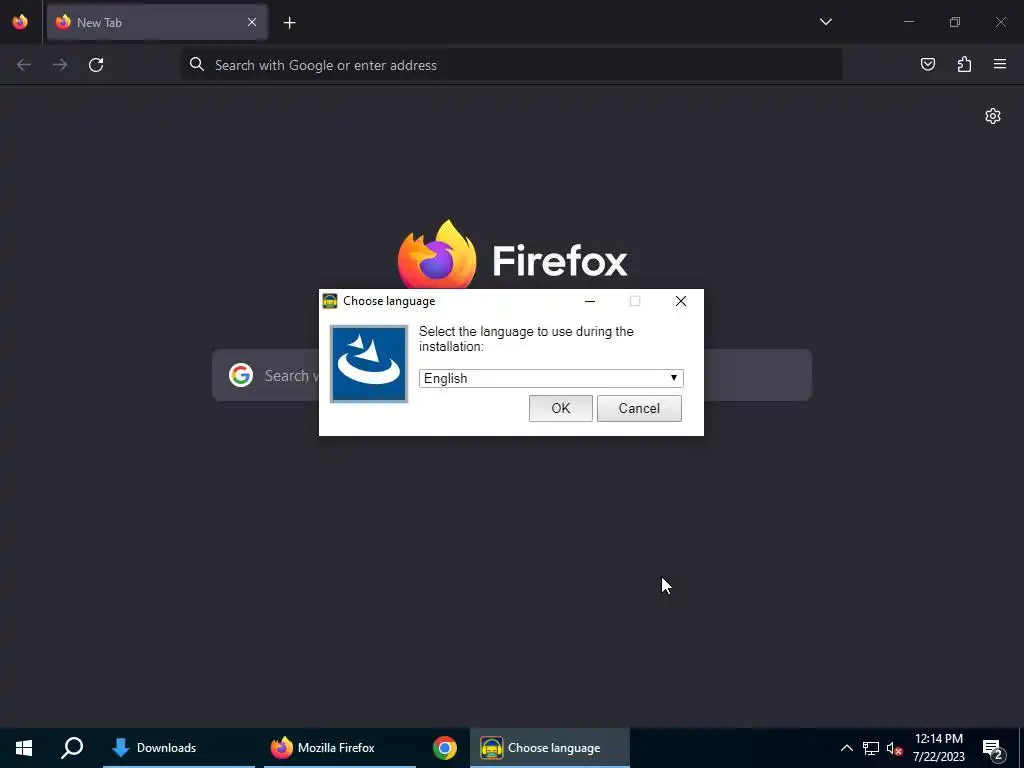Minimize the Firefox window
This screenshot has height=768, width=1024.
click(x=908, y=22)
